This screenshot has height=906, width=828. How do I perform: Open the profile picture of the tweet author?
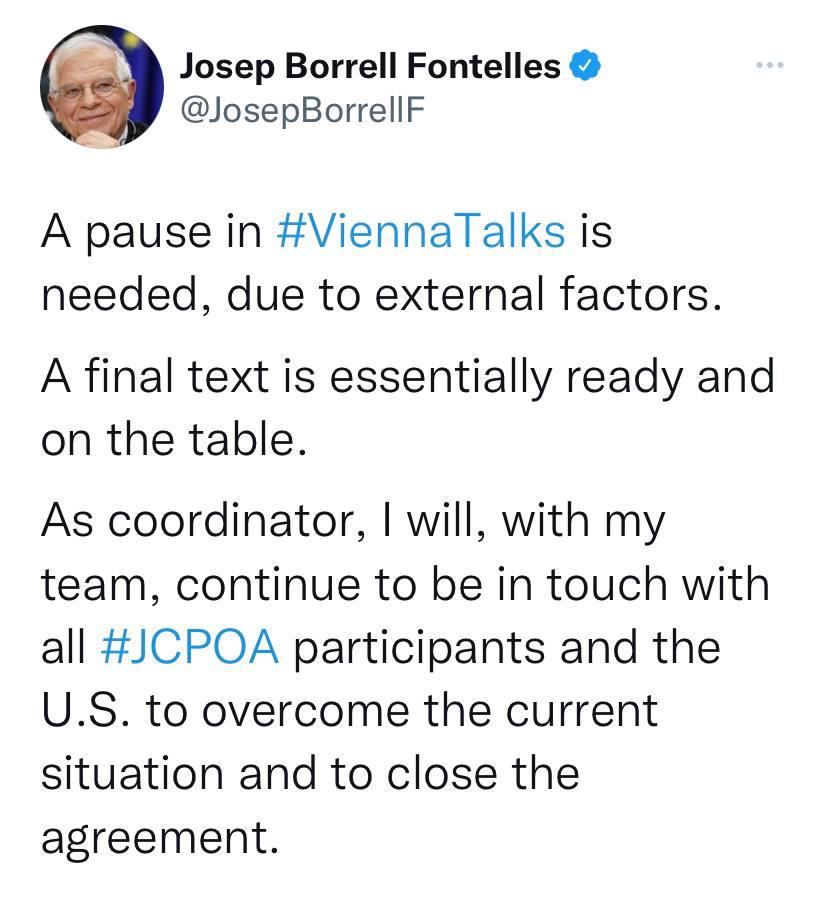click(101, 87)
